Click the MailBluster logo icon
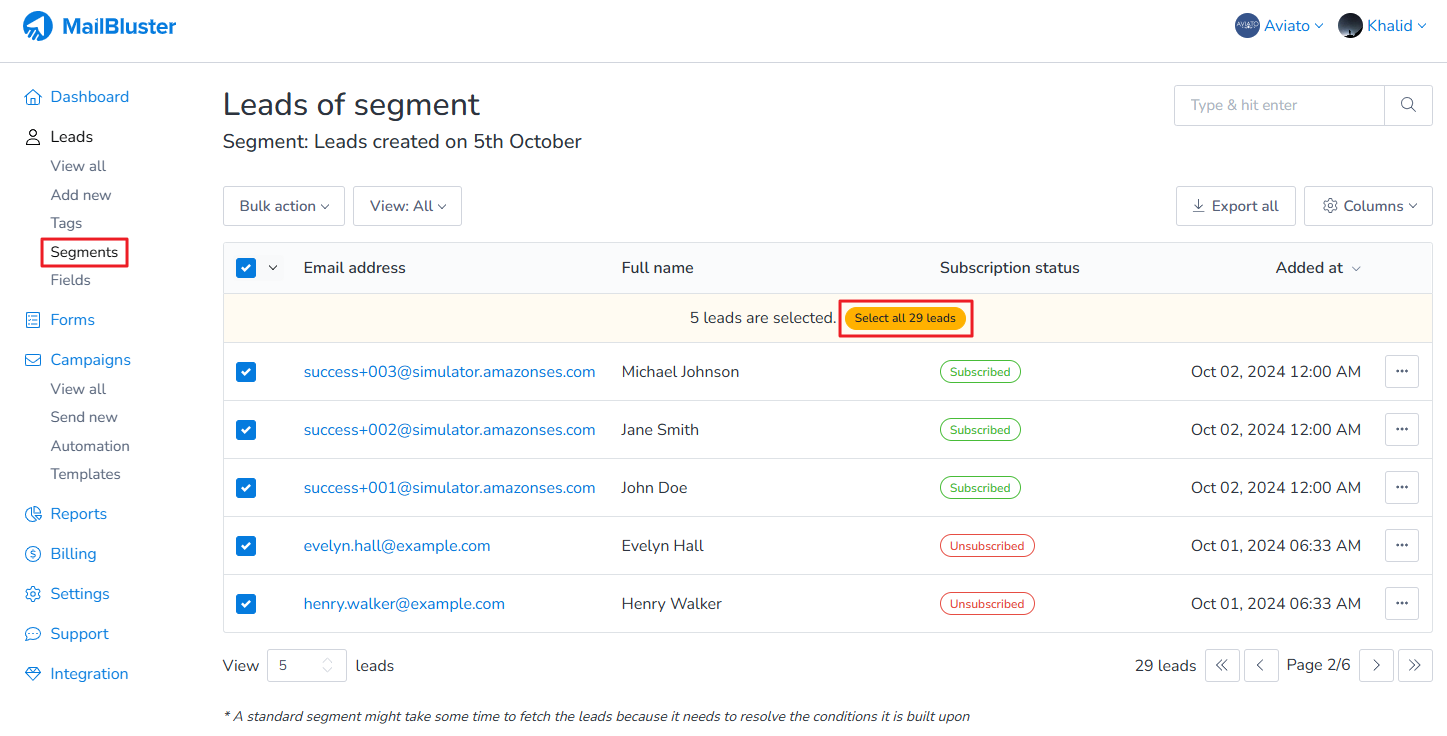Screen dimensions: 1447x736 (38, 26)
